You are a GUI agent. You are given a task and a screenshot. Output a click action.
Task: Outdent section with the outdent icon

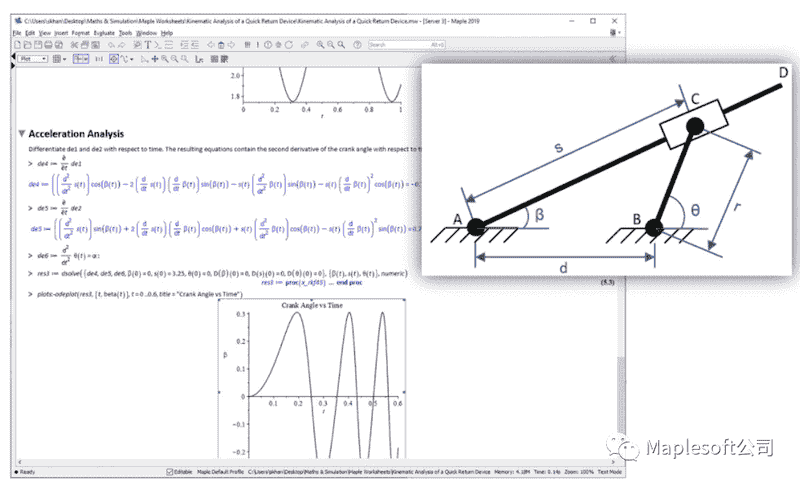pyautogui.click(x=195, y=45)
